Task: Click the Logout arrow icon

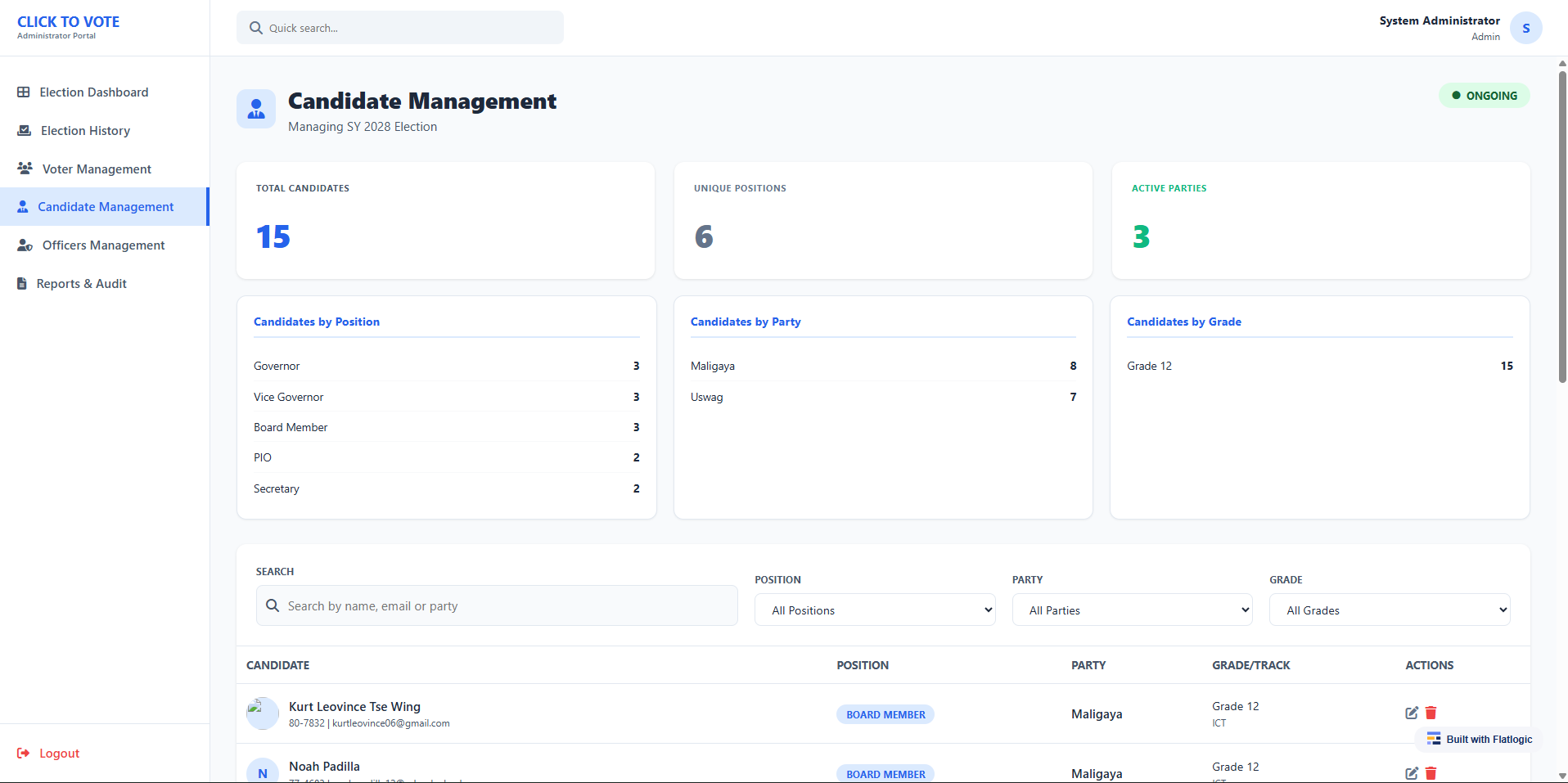Action: click(x=24, y=754)
